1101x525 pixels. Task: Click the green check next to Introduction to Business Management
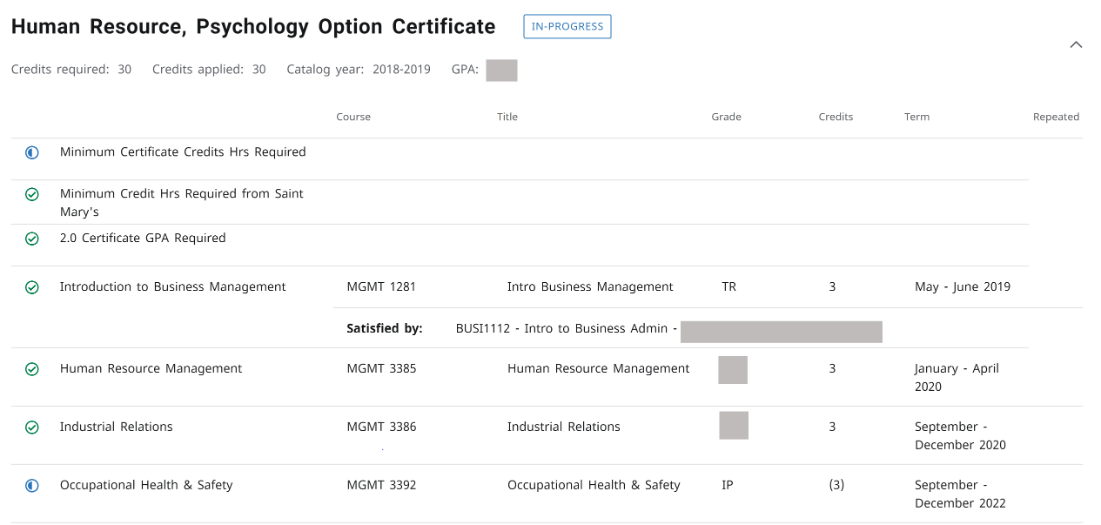click(x=32, y=287)
